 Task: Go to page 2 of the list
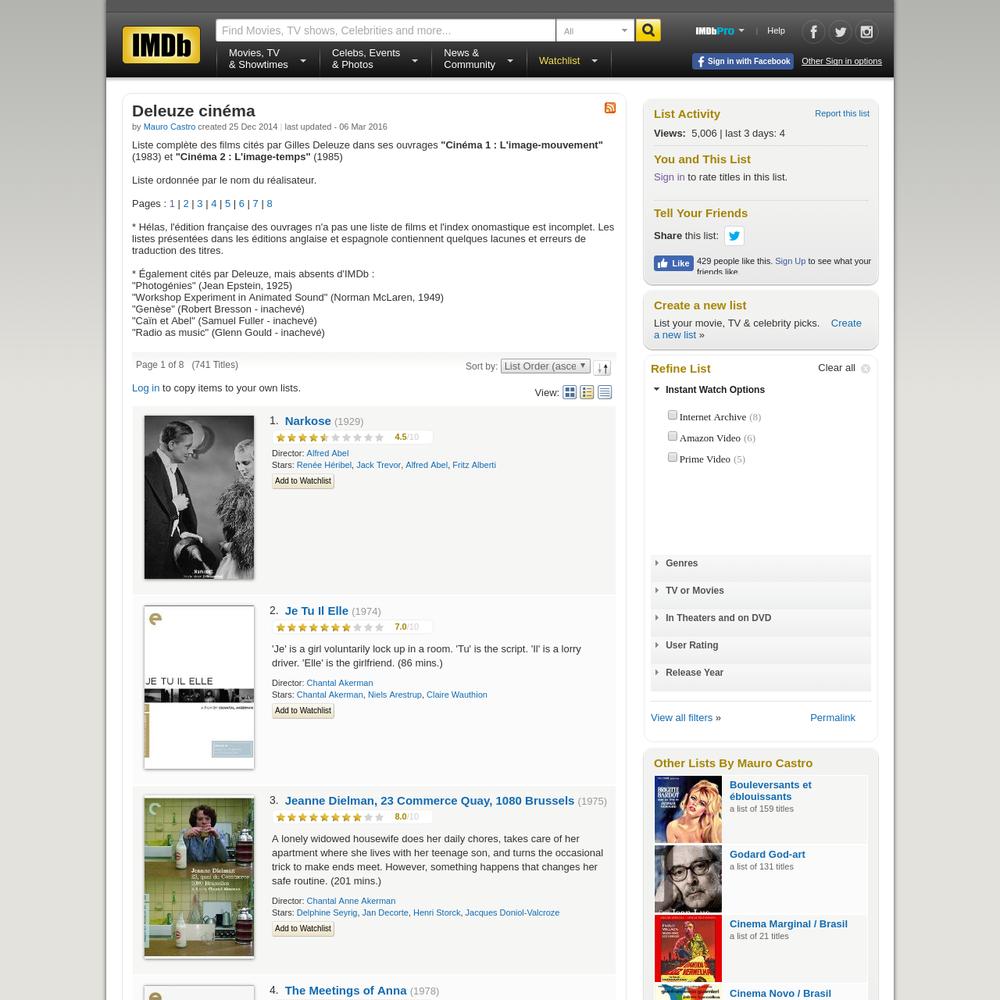tap(186, 204)
